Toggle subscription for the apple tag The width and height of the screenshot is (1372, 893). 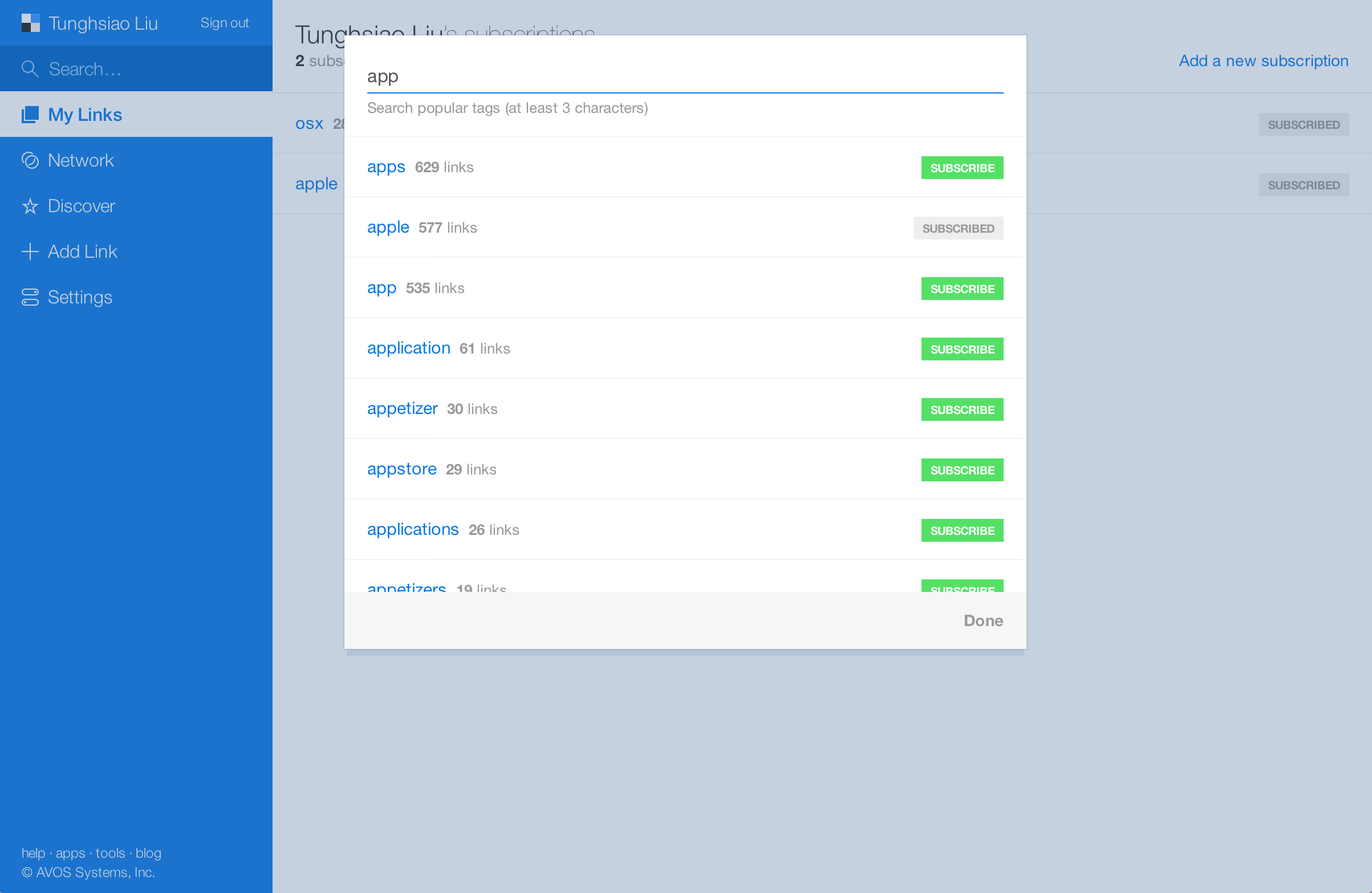(957, 228)
